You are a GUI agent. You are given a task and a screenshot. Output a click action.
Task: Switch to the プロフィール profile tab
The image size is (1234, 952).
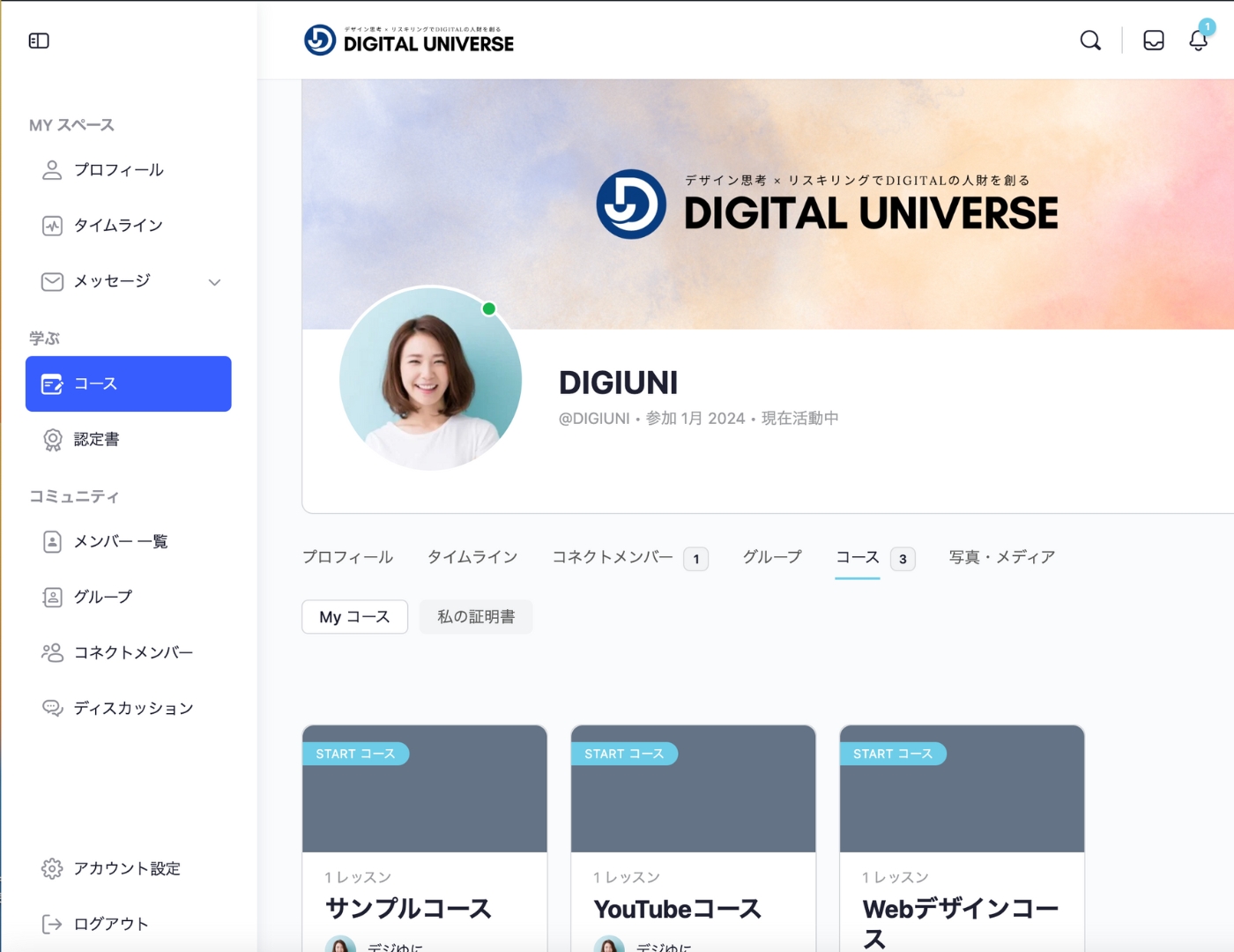pos(347,557)
